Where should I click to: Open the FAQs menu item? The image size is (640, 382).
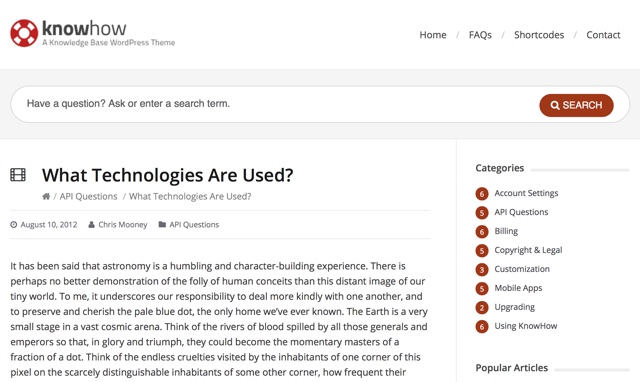tap(480, 35)
